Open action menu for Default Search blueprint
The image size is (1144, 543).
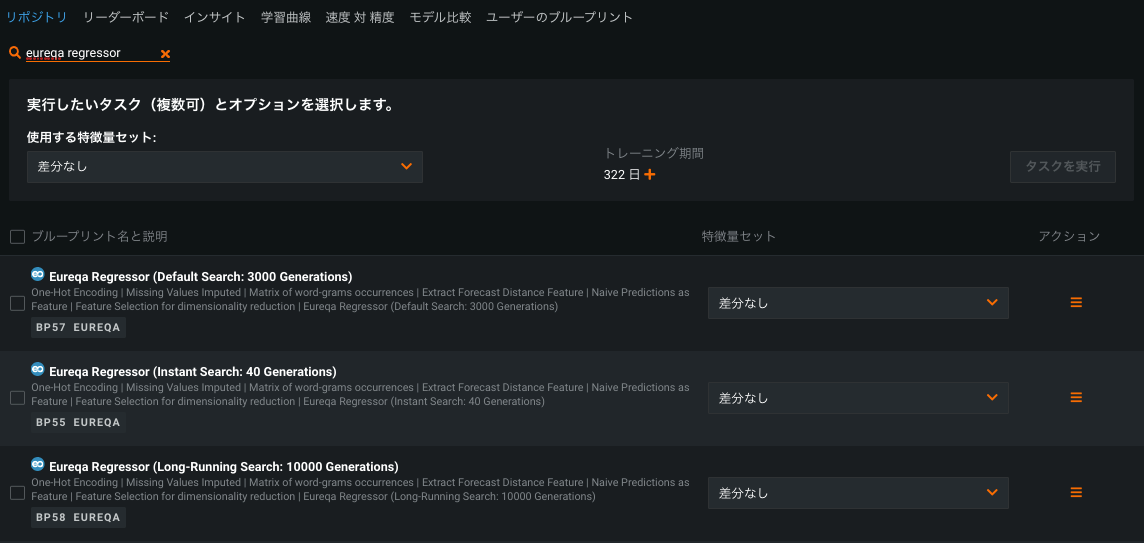[x=1075, y=302]
